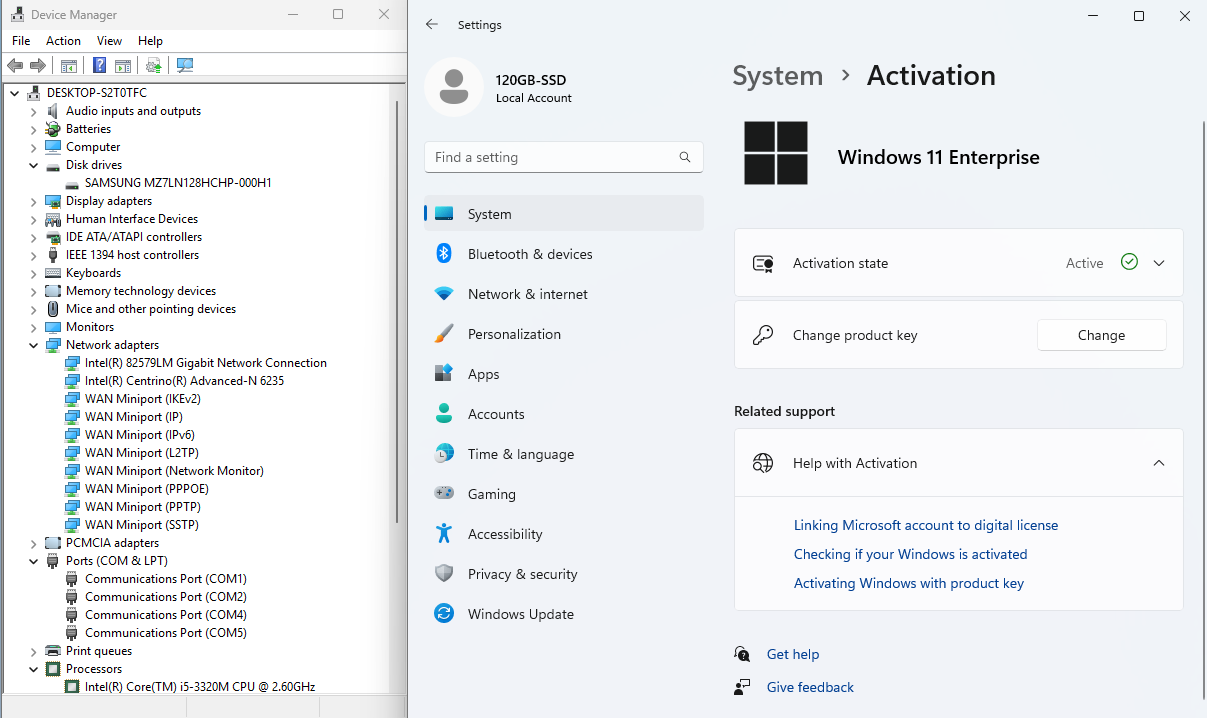Click Scan for hardware changes toolbar icon
This screenshot has width=1207, height=718.
(x=184, y=65)
